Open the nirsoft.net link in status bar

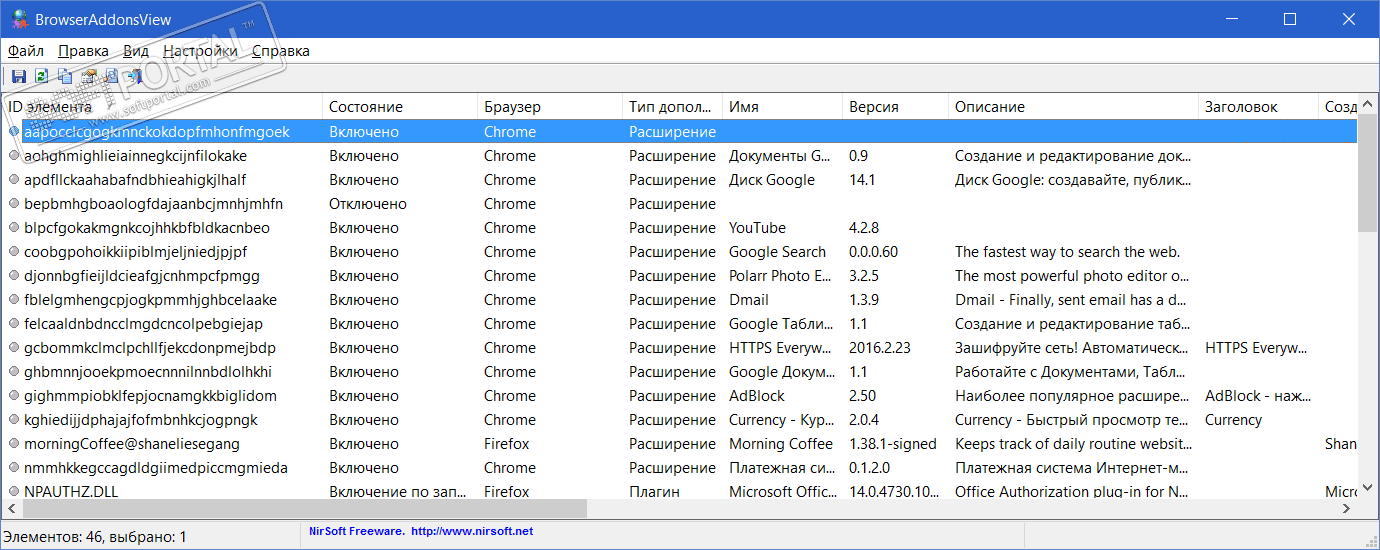tap(472, 531)
